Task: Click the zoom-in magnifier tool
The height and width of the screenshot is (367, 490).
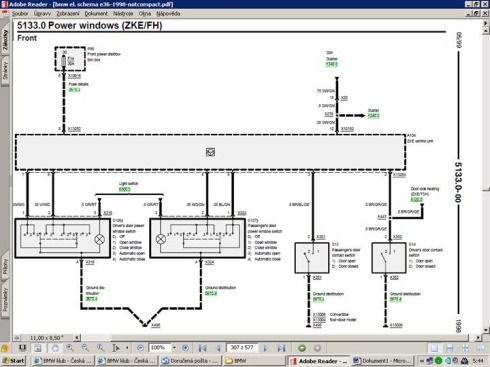Action: tap(70, 348)
